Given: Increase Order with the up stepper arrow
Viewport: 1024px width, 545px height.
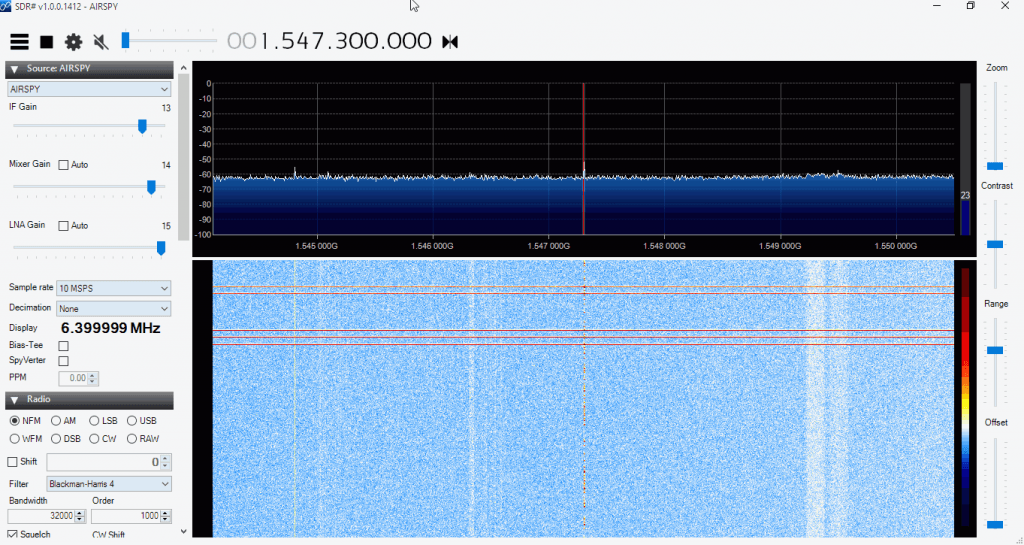Looking at the screenshot, I should point(166,513).
